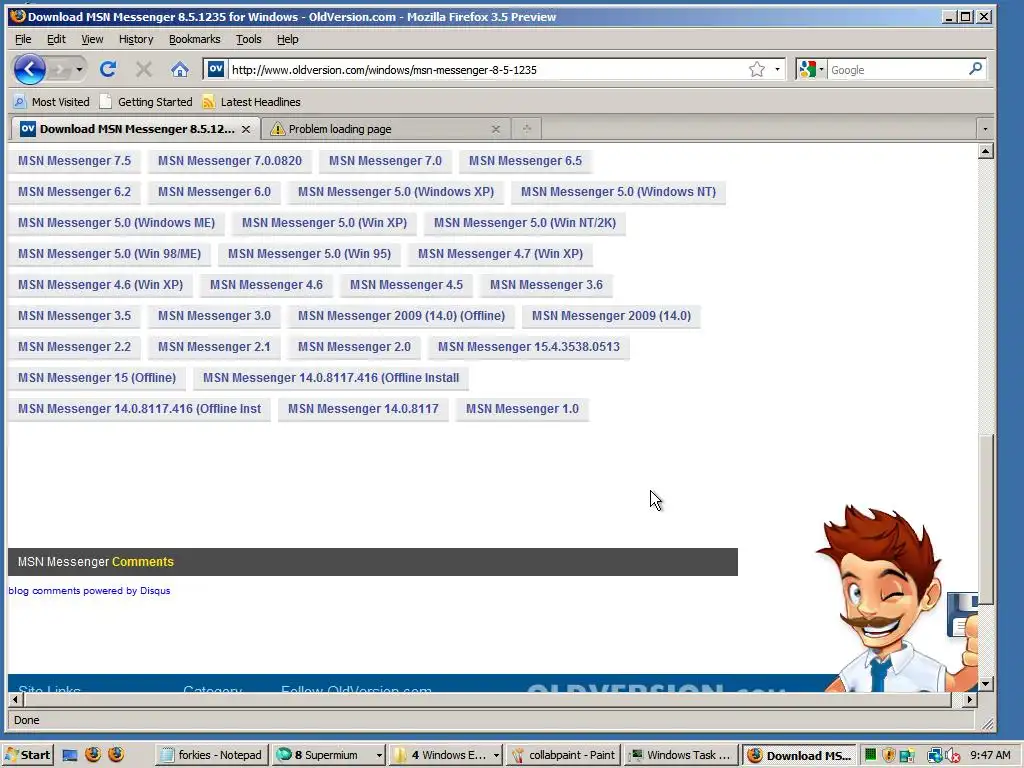
Task: Switch to collabpaint - Paint taskbar button
Action: coord(564,756)
